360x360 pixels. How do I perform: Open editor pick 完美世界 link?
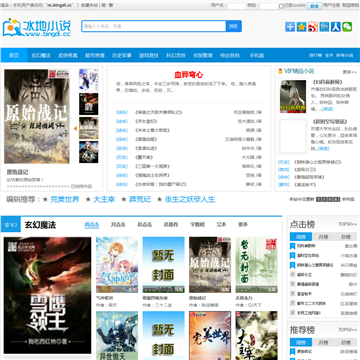pyautogui.click(x=65, y=200)
